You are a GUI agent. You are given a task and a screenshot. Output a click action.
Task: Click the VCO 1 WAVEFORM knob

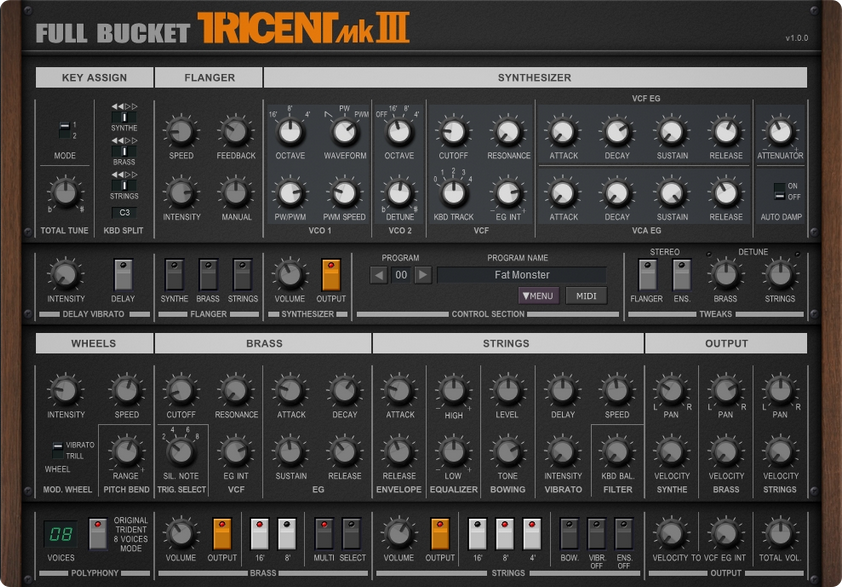click(x=345, y=132)
